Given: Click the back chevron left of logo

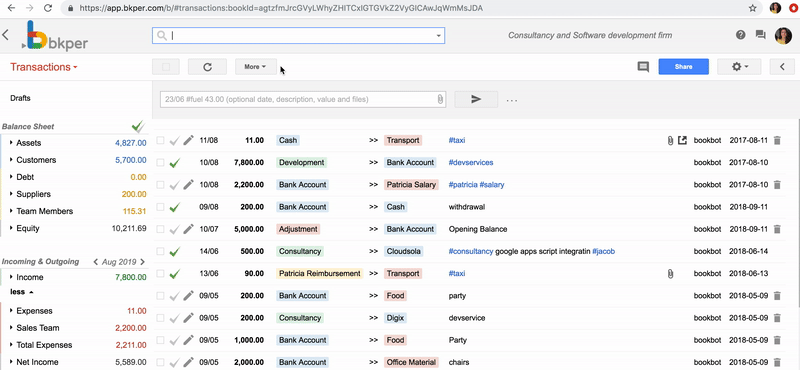Looking at the screenshot, I should click(6, 35).
